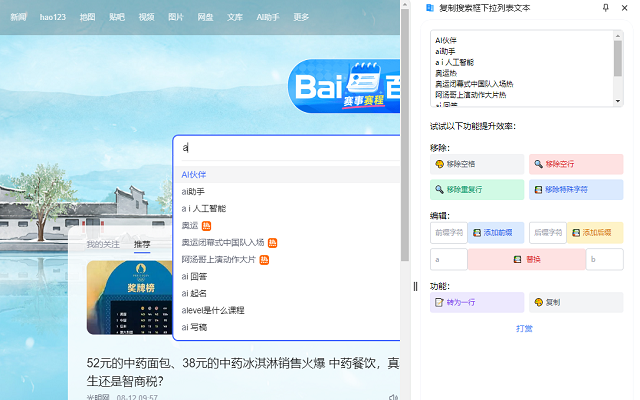Click 移除空格 to remove spaces
This screenshot has width=640, height=400.
pos(477,164)
